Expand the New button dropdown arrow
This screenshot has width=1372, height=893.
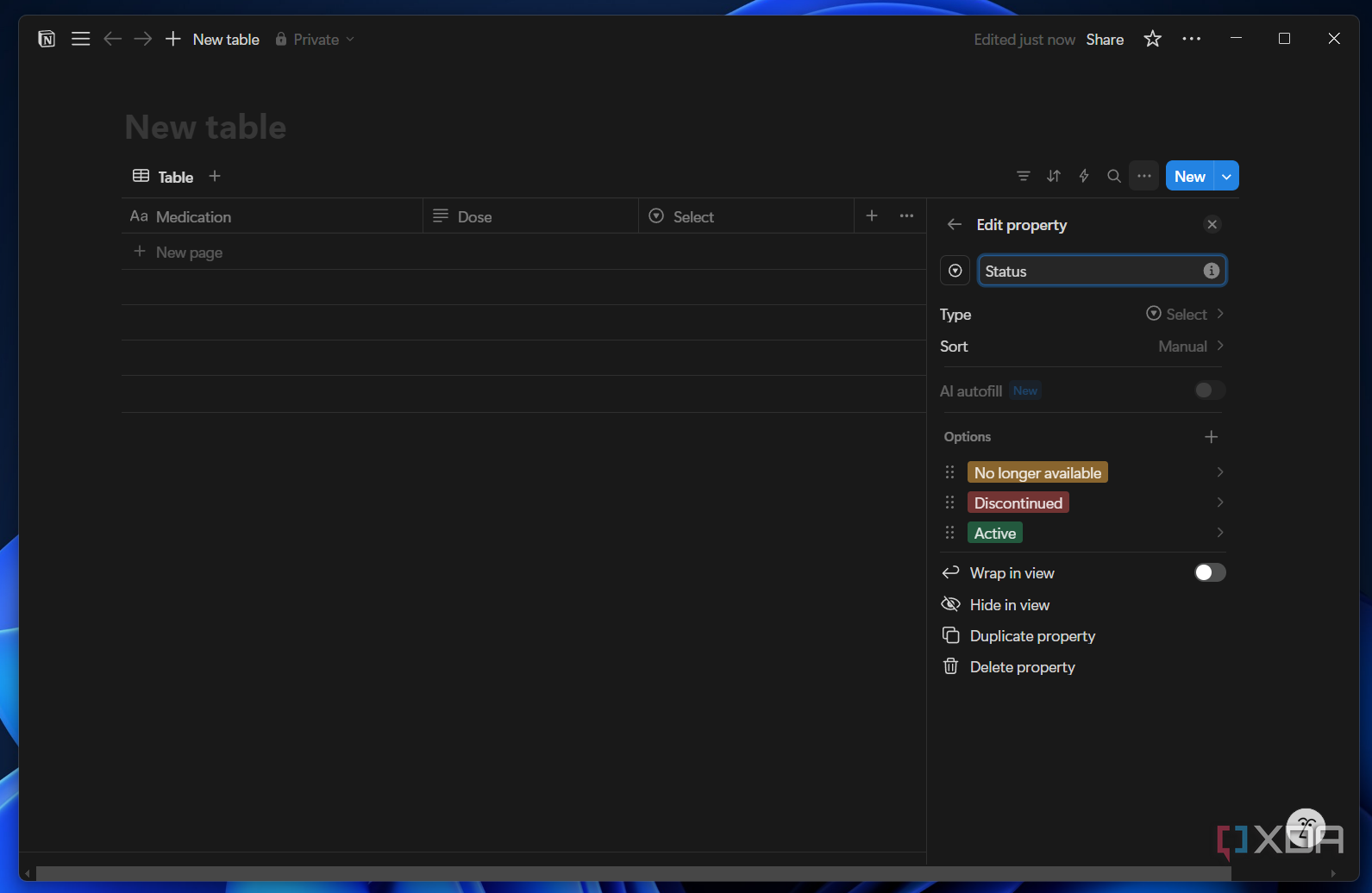1226,176
